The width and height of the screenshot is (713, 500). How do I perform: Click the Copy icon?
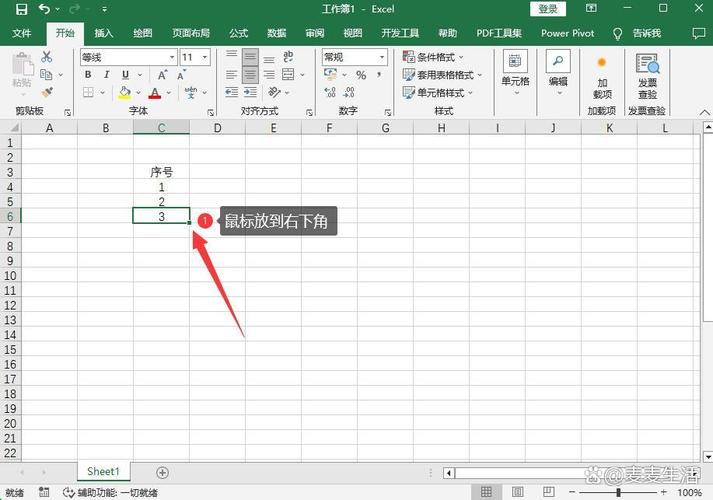click(46, 74)
